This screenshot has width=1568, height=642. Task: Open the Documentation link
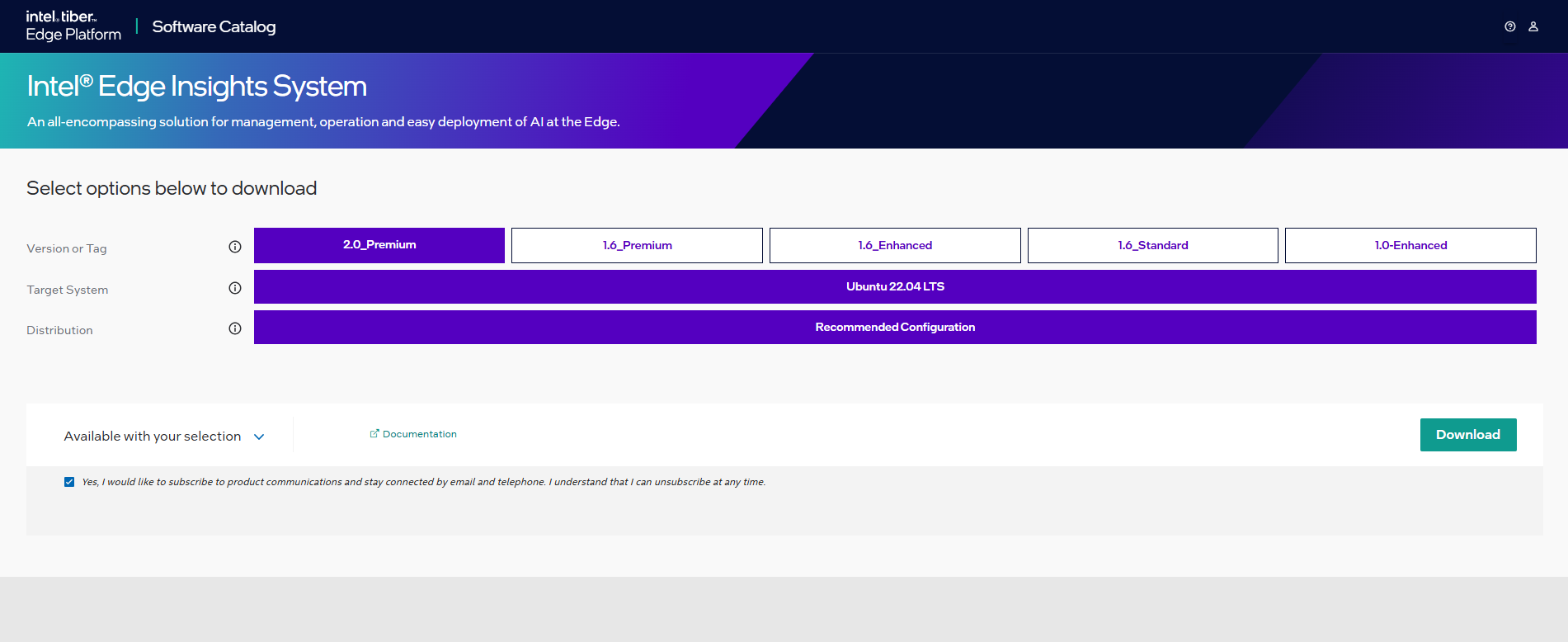(413, 434)
